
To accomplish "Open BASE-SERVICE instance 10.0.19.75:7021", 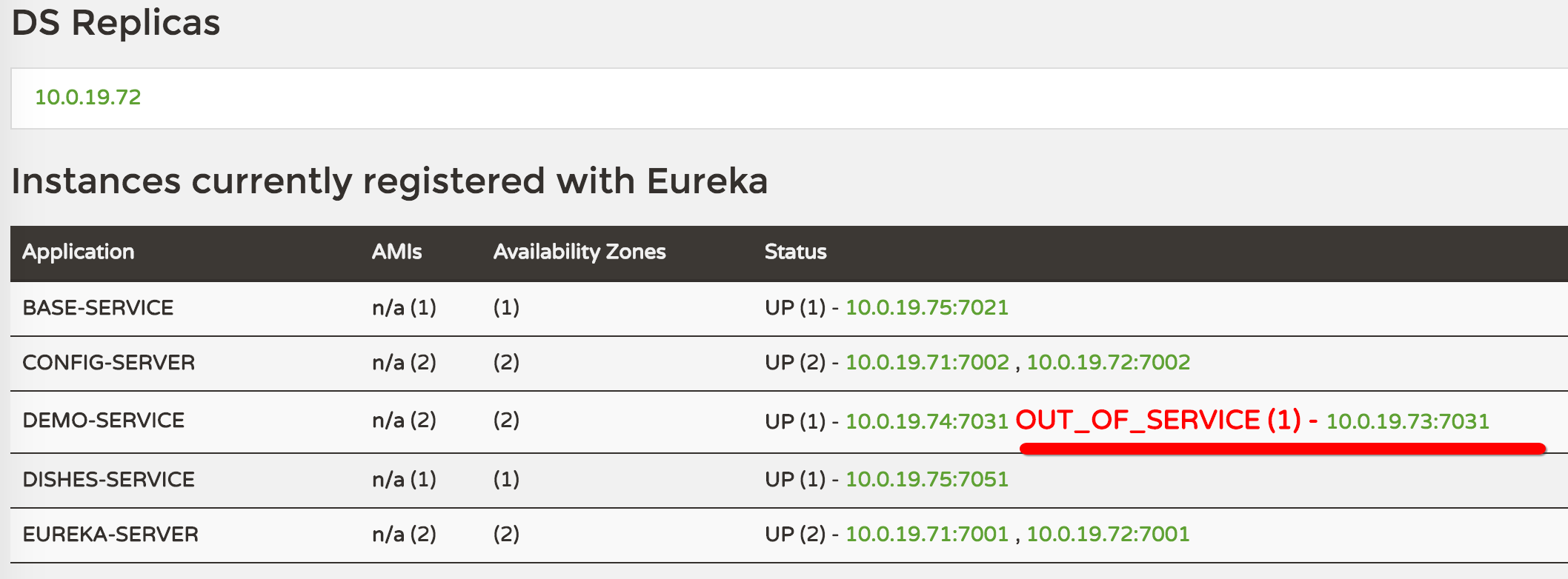I will [927, 307].
